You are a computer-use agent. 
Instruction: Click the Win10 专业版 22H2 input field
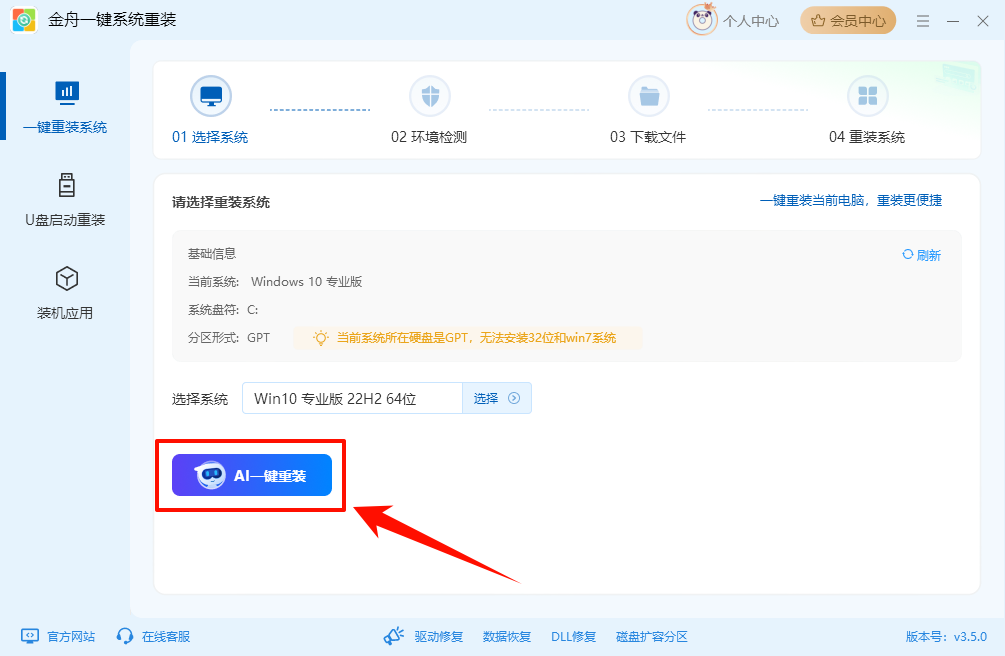click(350, 398)
